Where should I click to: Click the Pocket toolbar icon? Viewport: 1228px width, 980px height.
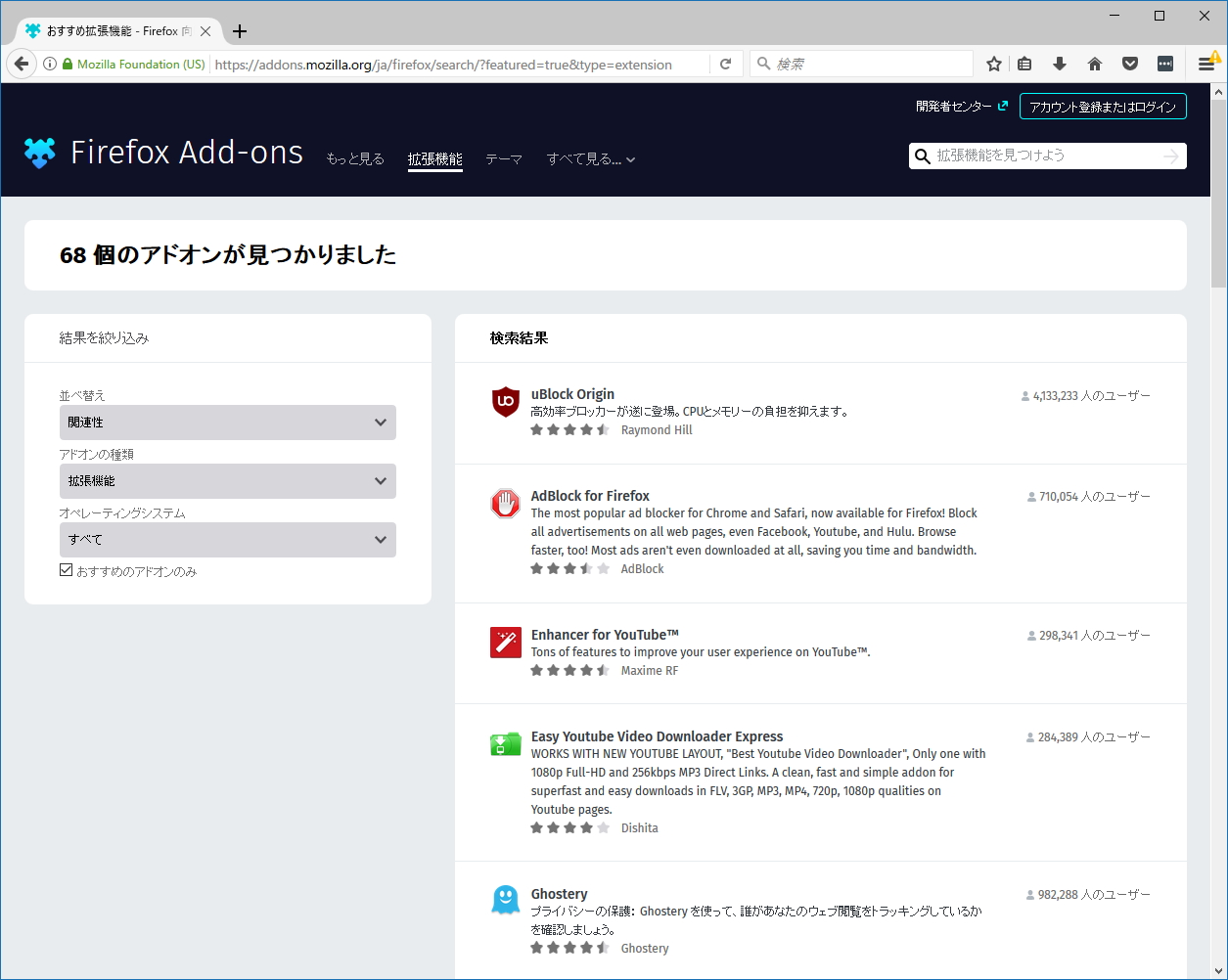pyautogui.click(x=1130, y=65)
